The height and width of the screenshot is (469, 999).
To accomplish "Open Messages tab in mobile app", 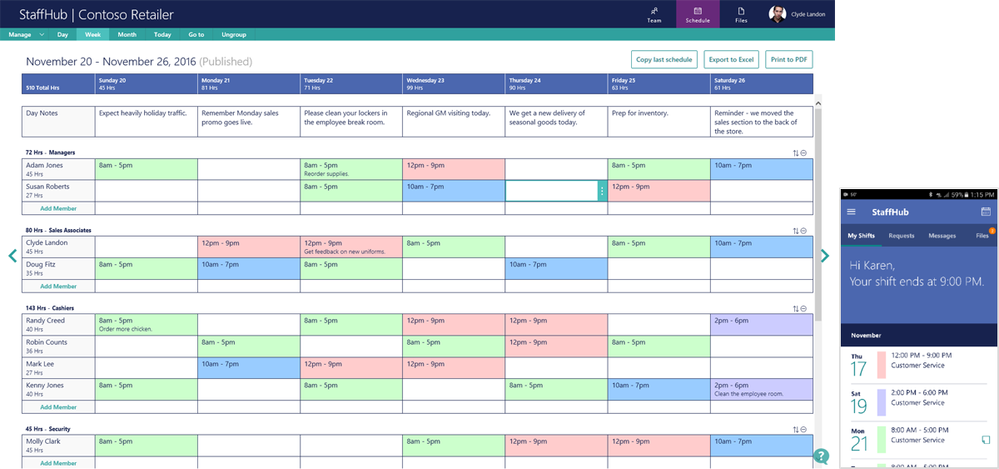I will pos(942,236).
